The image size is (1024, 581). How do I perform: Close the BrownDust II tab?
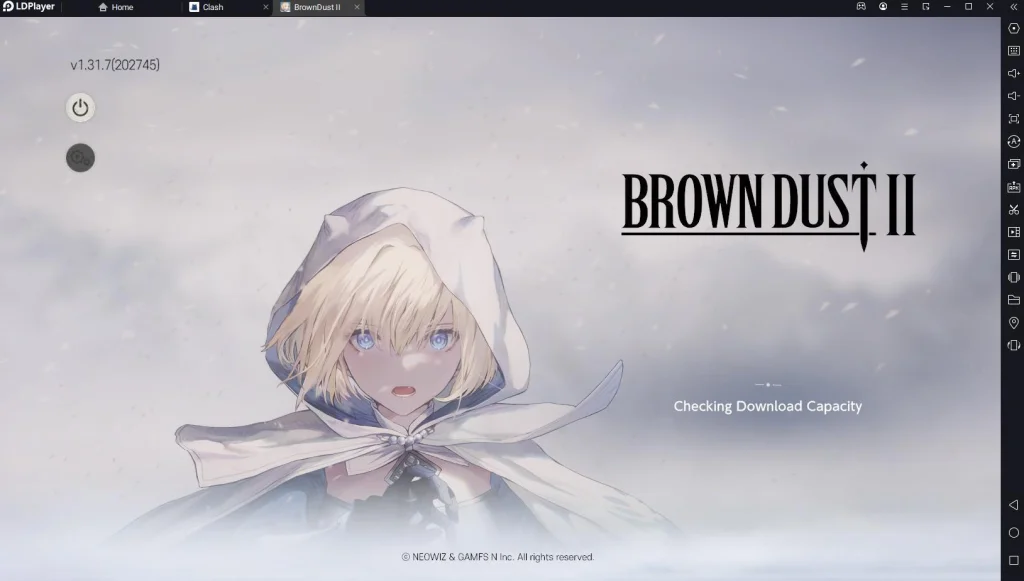click(357, 7)
